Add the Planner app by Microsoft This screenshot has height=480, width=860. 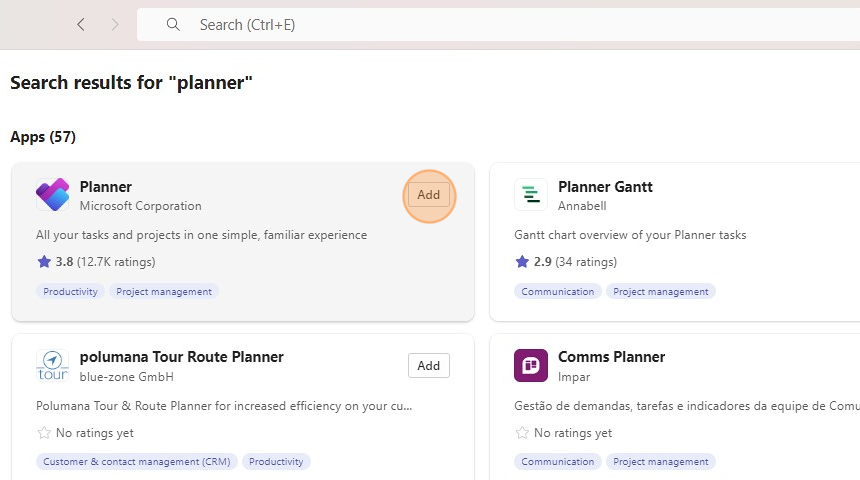[x=428, y=195]
